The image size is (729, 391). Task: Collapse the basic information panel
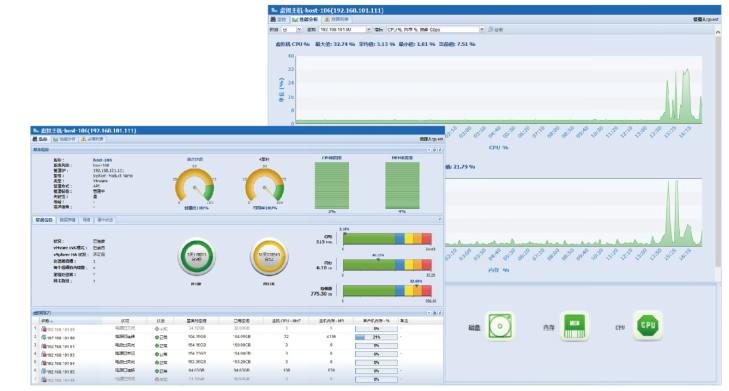[429, 150]
